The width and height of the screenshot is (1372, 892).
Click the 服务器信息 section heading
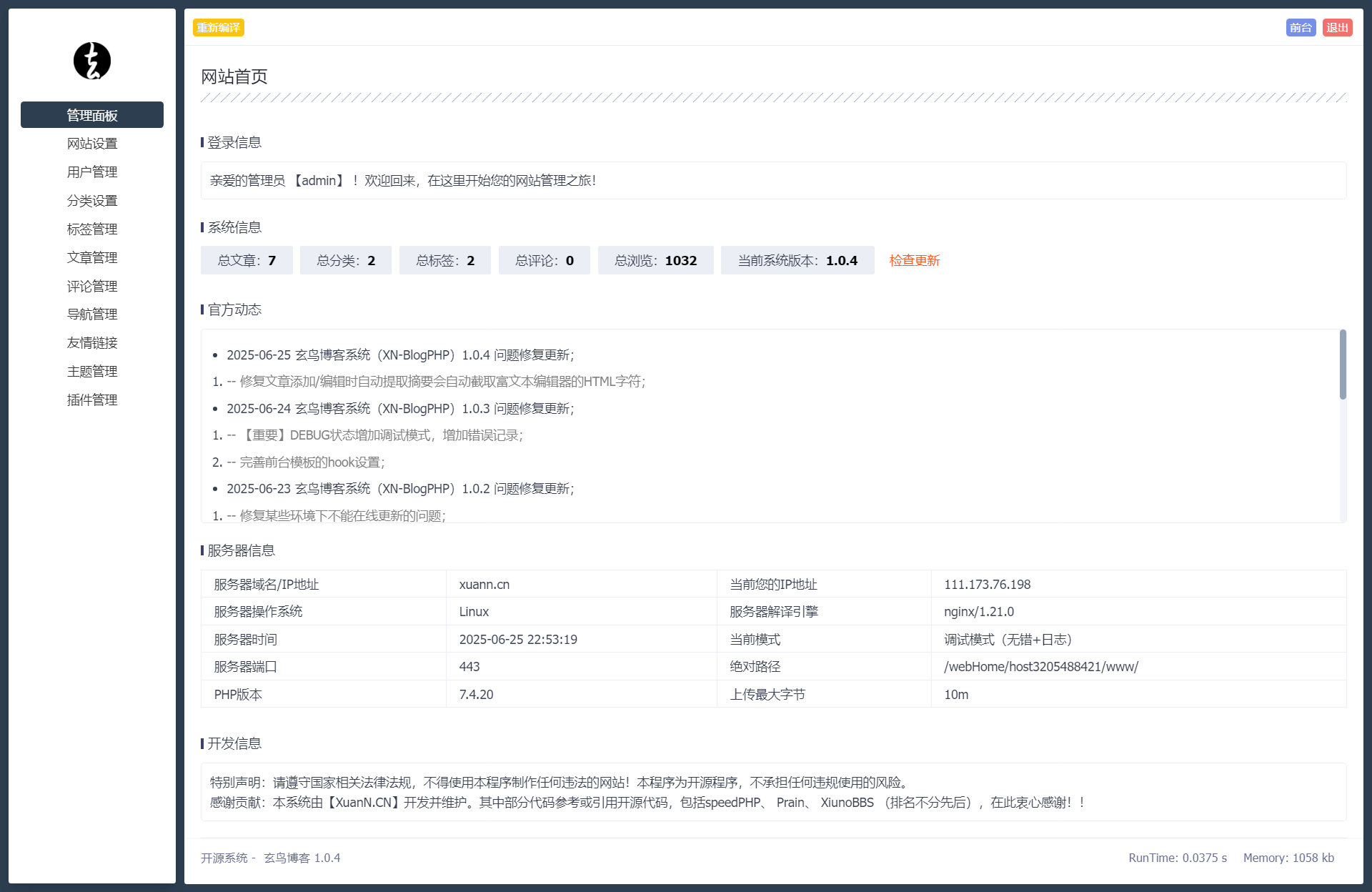[241, 550]
